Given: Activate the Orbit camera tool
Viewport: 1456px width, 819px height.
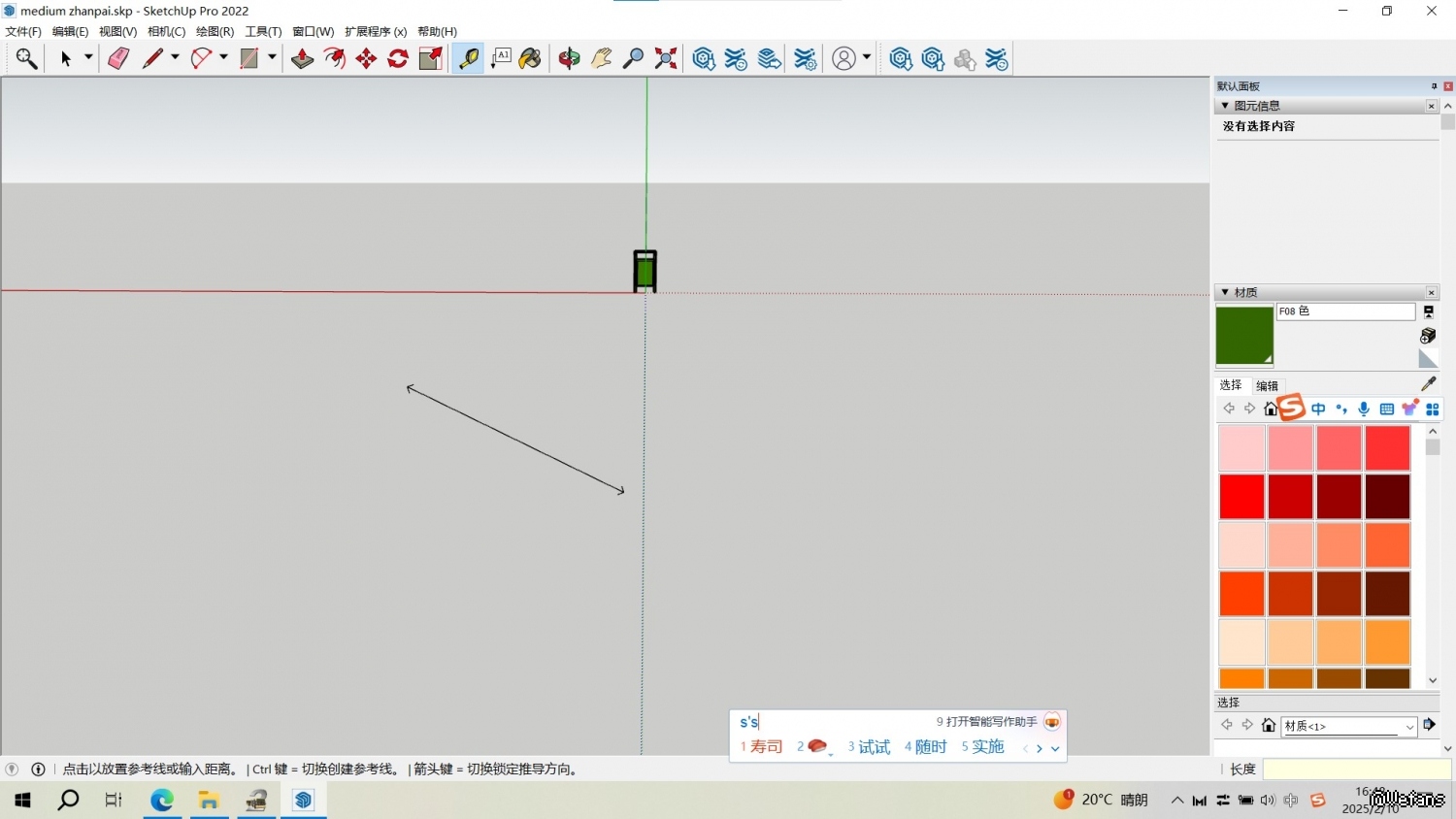Looking at the screenshot, I should tap(569, 59).
